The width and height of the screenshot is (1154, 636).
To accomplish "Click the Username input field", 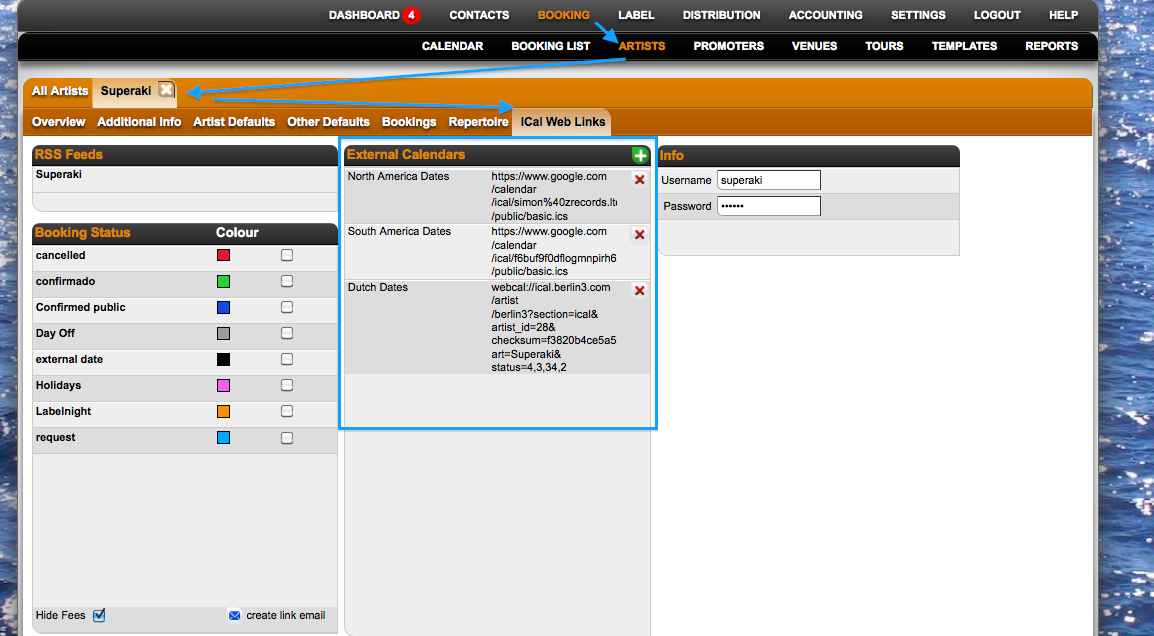I will click(x=768, y=180).
